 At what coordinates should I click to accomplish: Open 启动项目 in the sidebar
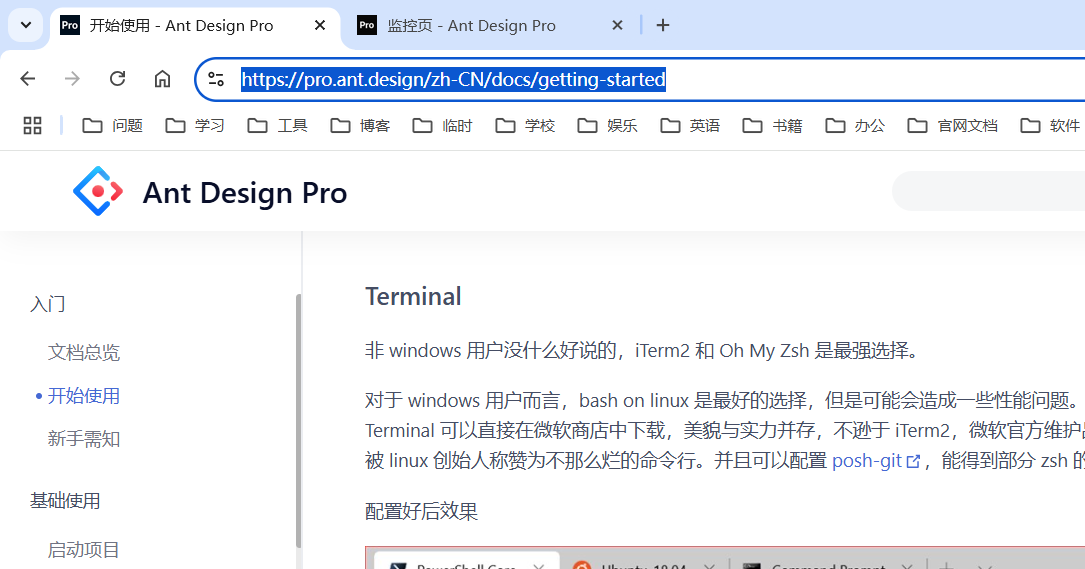84,550
